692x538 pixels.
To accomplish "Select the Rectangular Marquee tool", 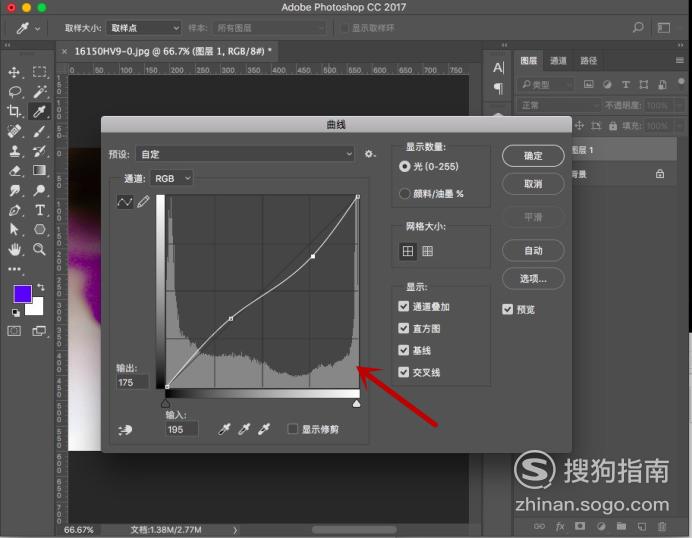I will click(x=39, y=72).
